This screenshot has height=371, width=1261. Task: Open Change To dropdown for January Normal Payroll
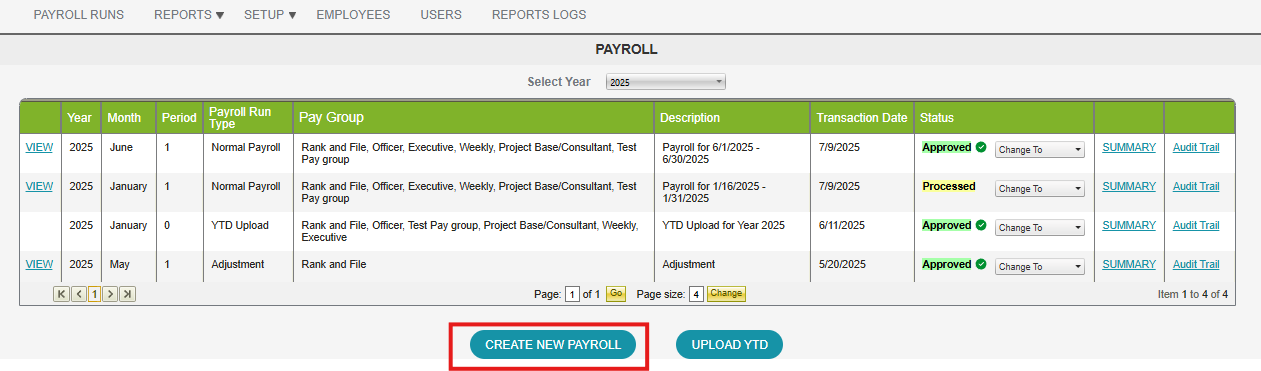point(1040,189)
